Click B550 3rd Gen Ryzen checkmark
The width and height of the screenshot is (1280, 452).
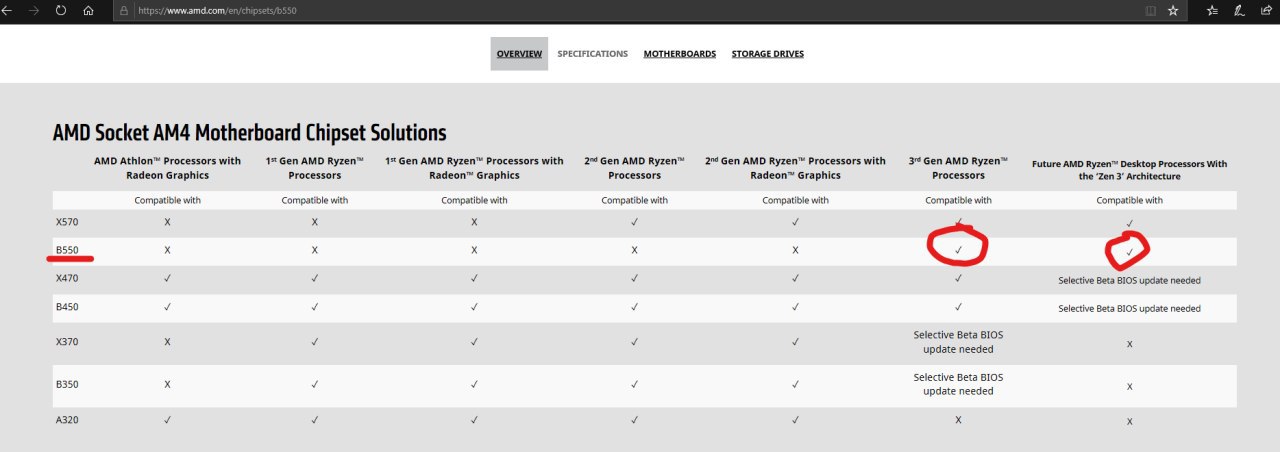coord(958,250)
